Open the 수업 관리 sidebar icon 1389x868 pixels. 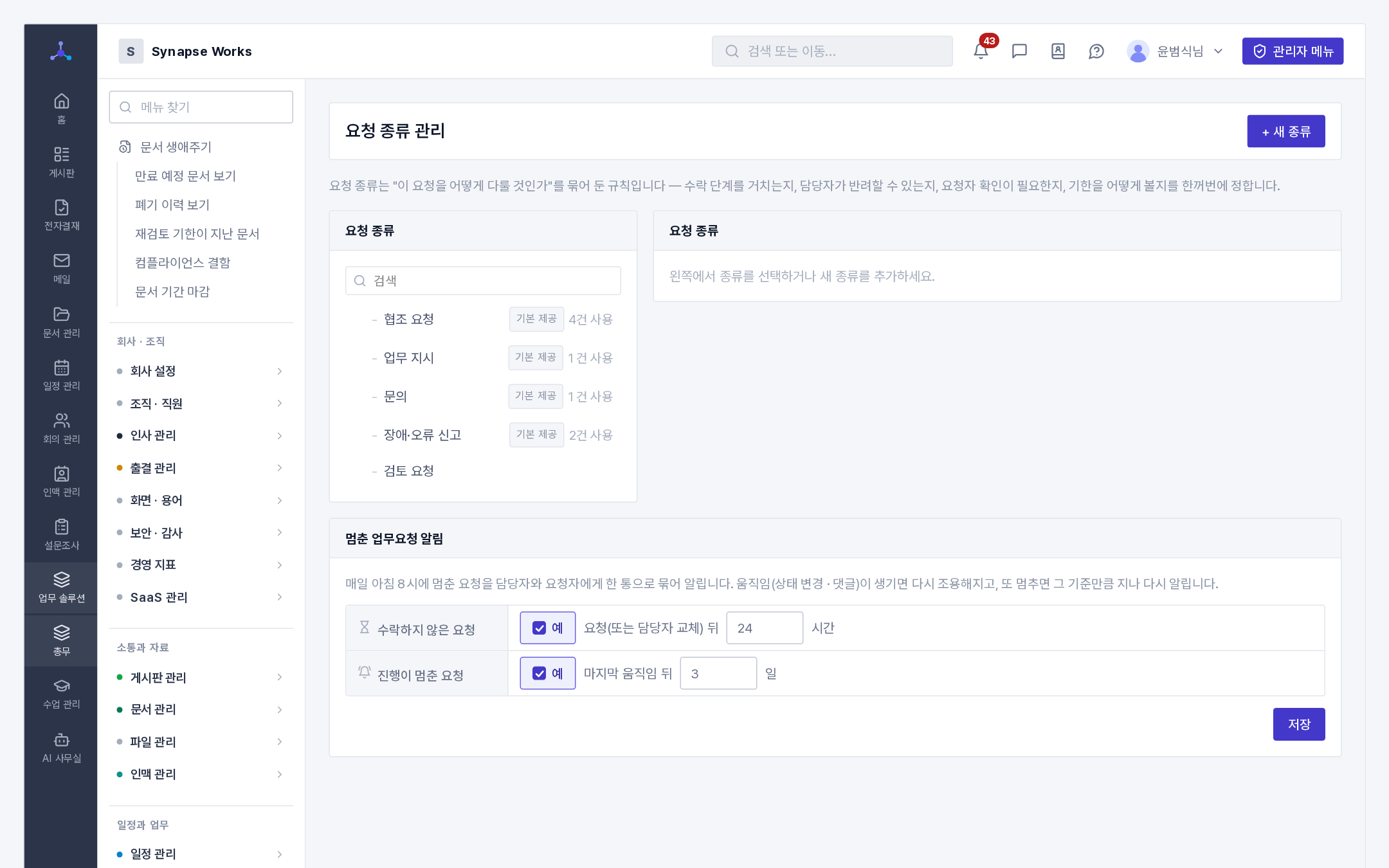pyautogui.click(x=61, y=694)
